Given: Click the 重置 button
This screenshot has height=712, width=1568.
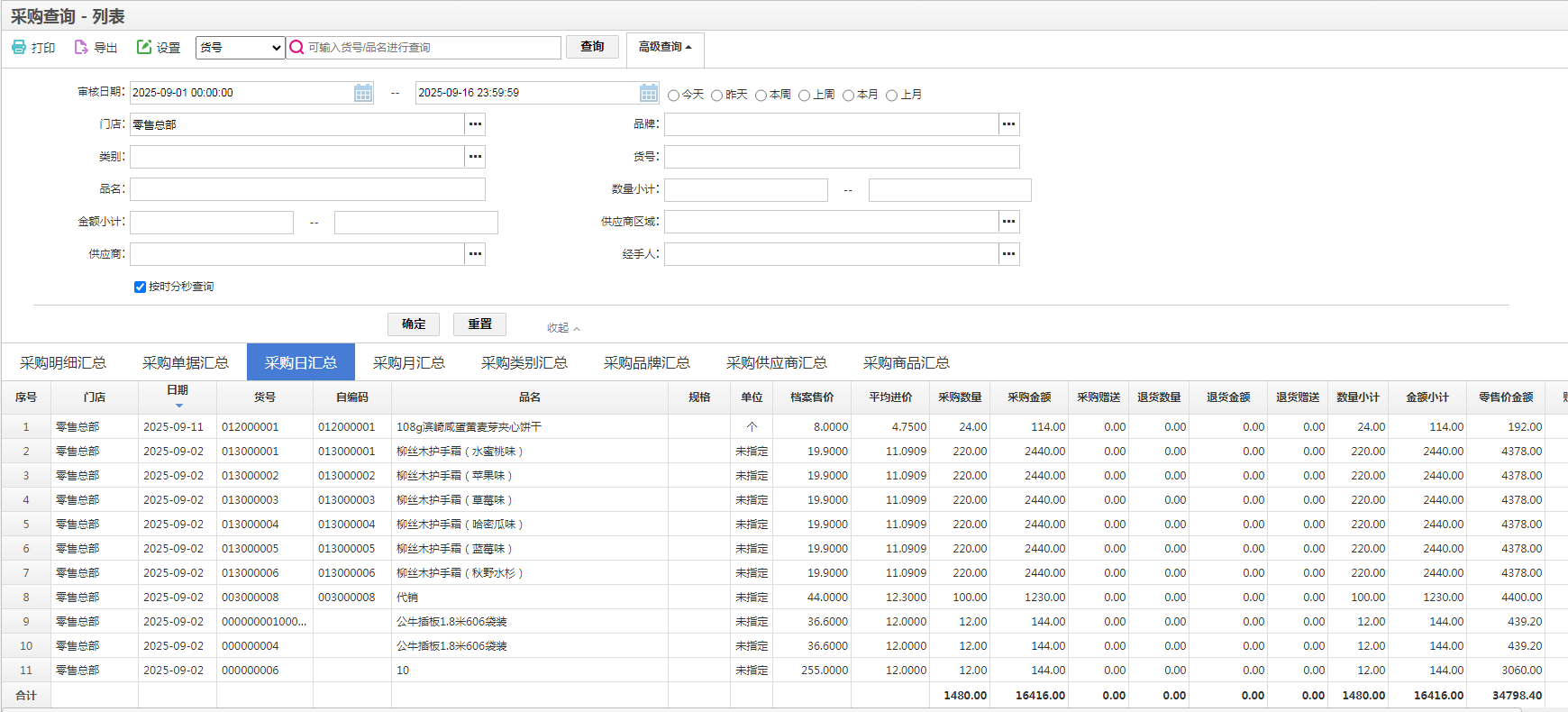Looking at the screenshot, I should pos(479,324).
